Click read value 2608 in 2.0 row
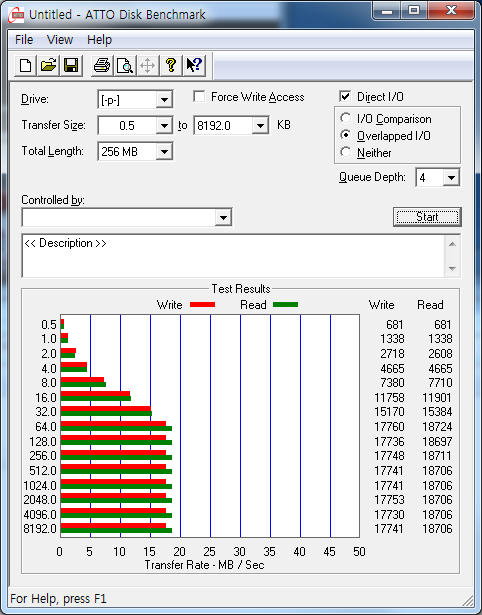Viewport: 482px width, 615px height. (440, 354)
